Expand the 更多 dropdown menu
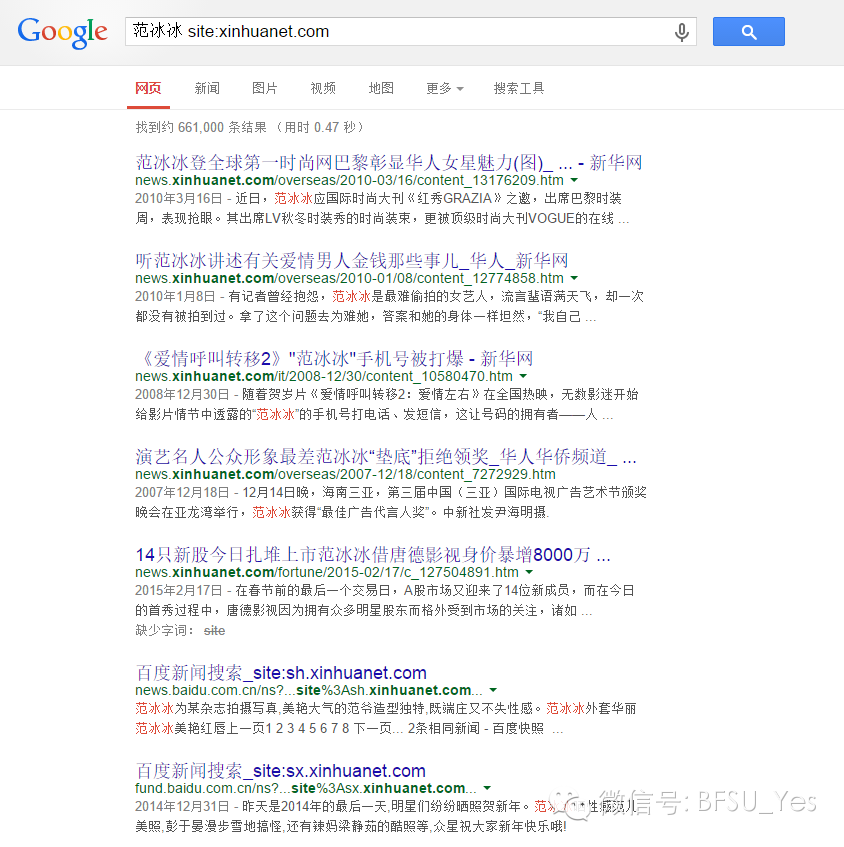This screenshot has width=844, height=847. [444, 88]
